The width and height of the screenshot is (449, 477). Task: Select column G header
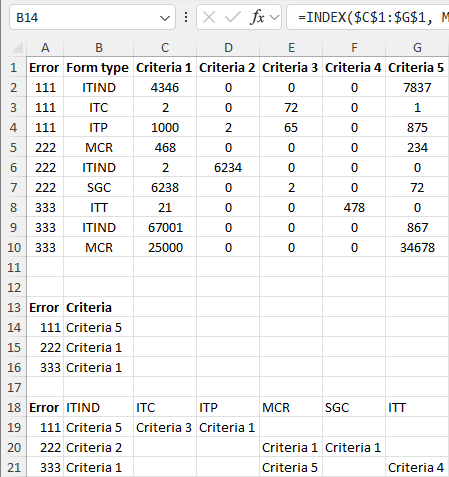pyautogui.click(x=417, y=48)
